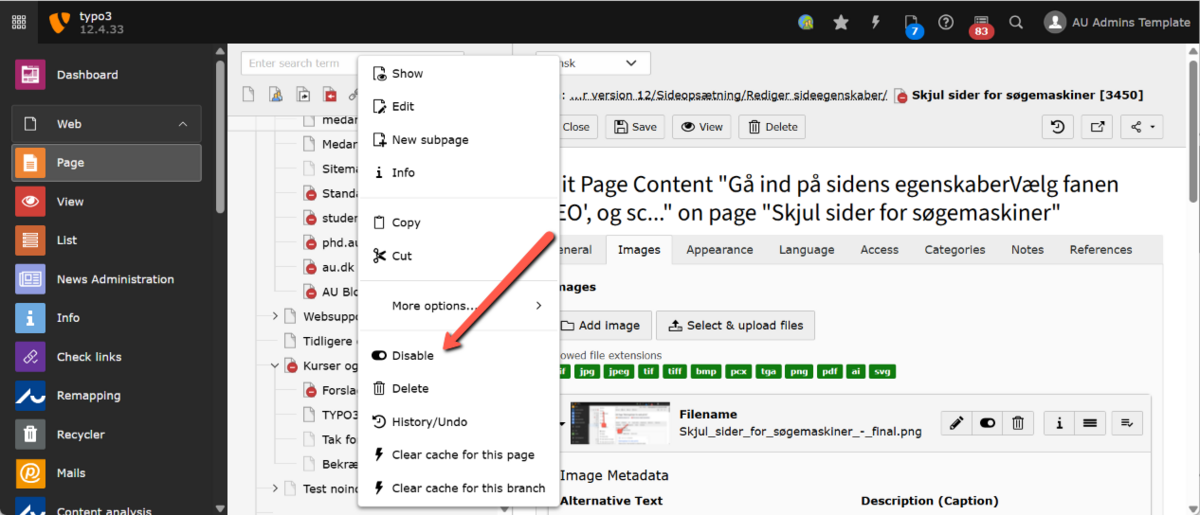Select Disable in the context menu
Image resolution: width=1200 pixels, height=515 pixels.
click(412, 356)
